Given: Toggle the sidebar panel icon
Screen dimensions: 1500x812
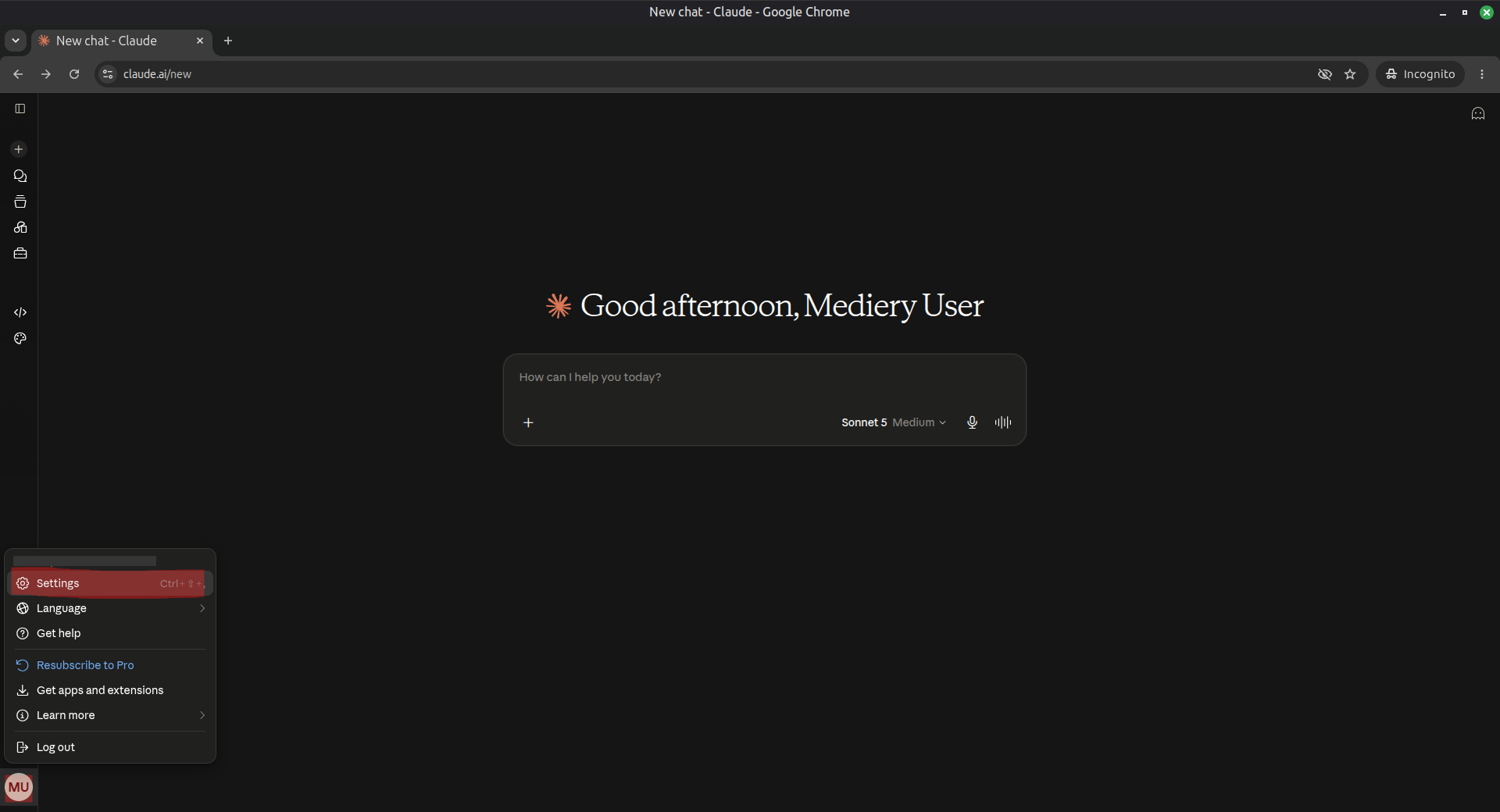Looking at the screenshot, I should tap(20, 109).
